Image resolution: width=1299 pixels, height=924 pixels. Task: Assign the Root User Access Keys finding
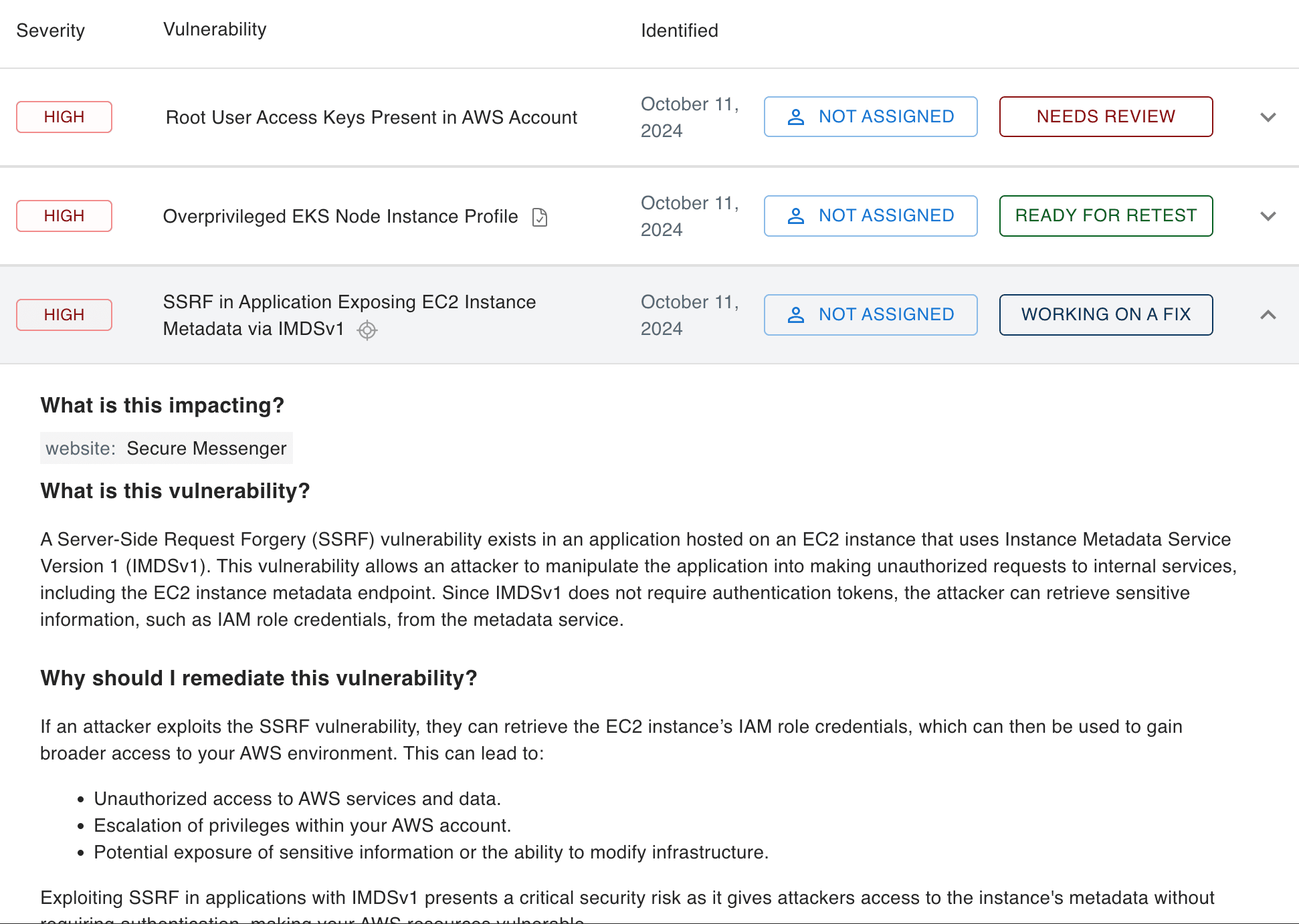click(x=870, y=117)
